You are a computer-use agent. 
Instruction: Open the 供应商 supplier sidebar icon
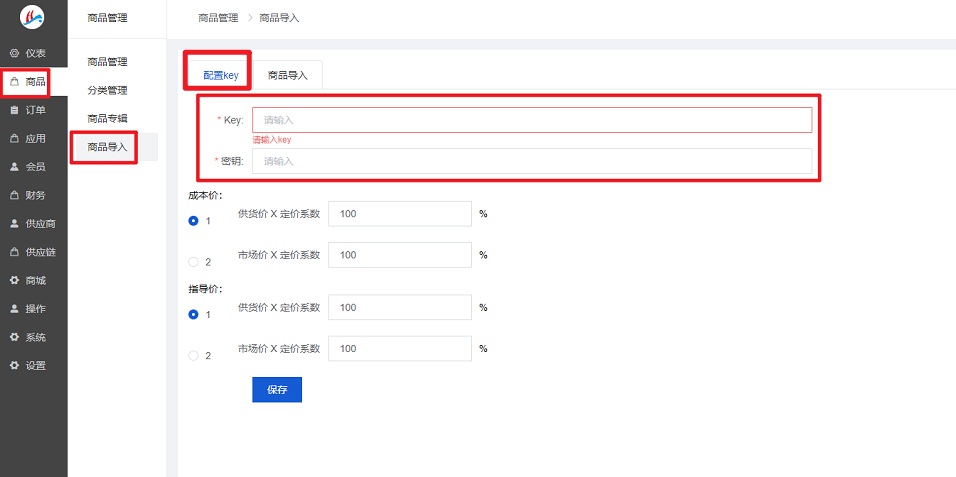click(15, 224)
